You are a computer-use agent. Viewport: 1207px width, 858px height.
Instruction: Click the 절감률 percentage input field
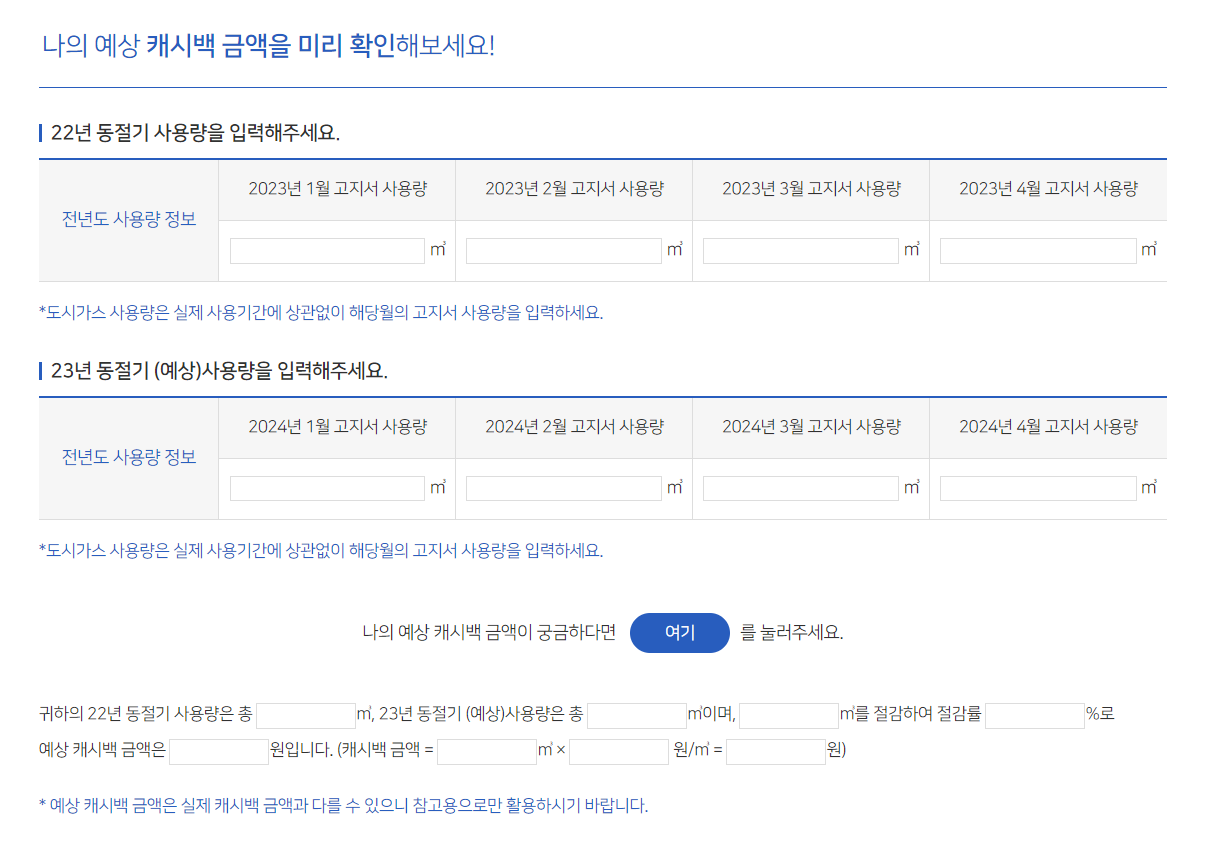click(x=1035, y=716)
